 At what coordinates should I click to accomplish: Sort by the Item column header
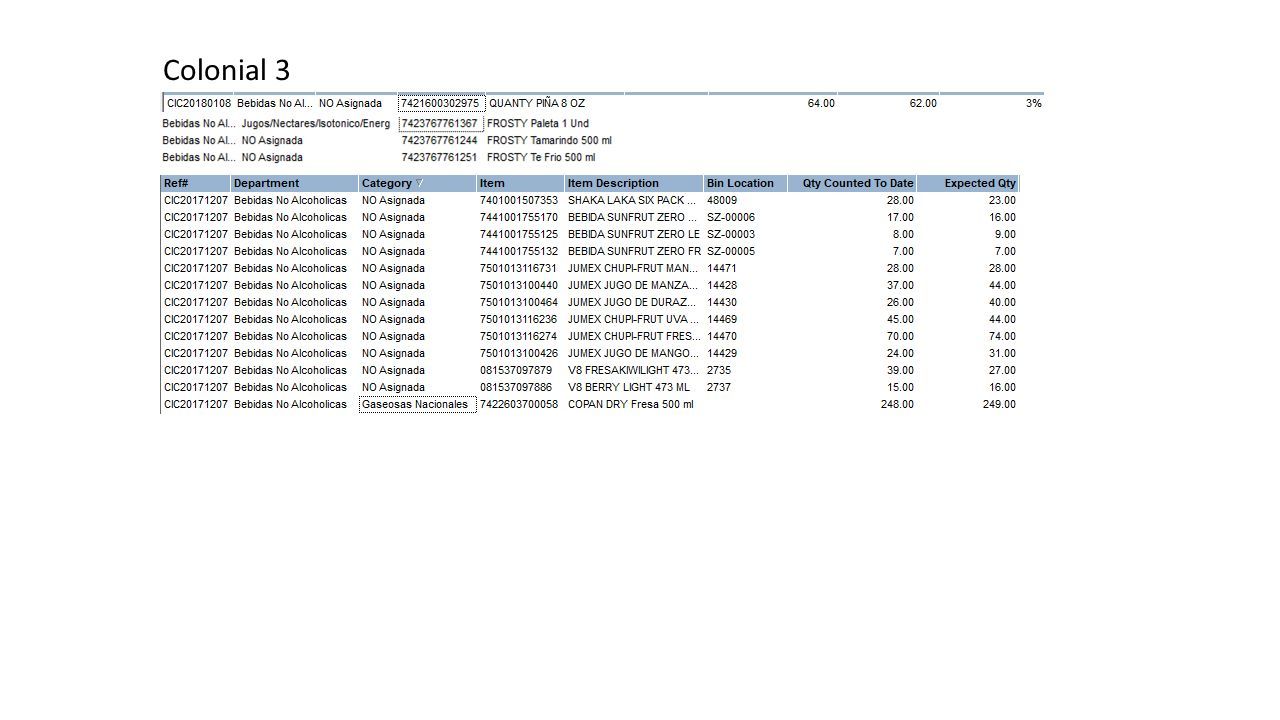(x=520, y=183)
